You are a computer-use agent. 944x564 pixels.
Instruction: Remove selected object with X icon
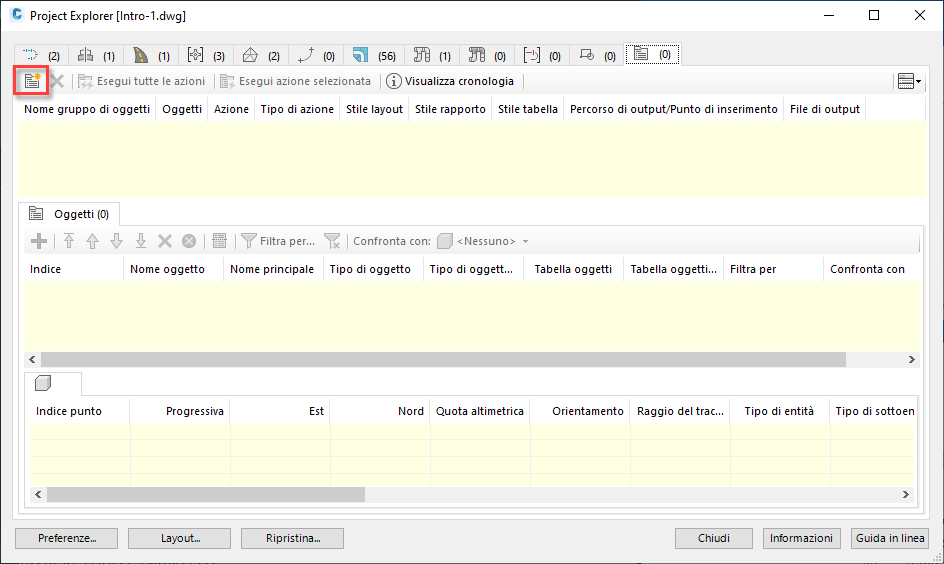coord(164,241)
